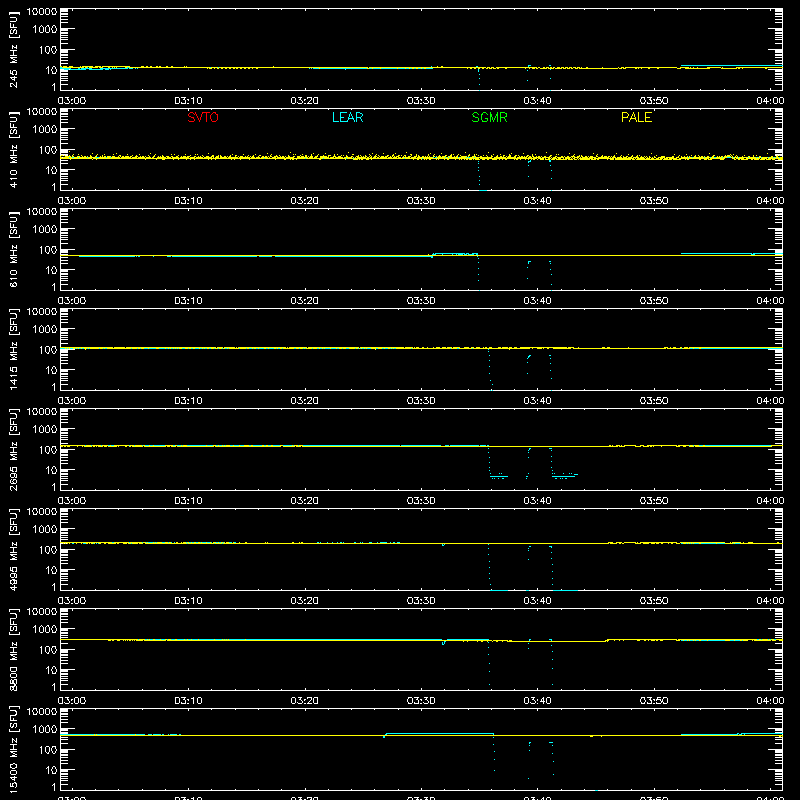Click 03:50 time label of 2695 MHz panel
This screenshot has height=800, width=800.
coord(654,501)
